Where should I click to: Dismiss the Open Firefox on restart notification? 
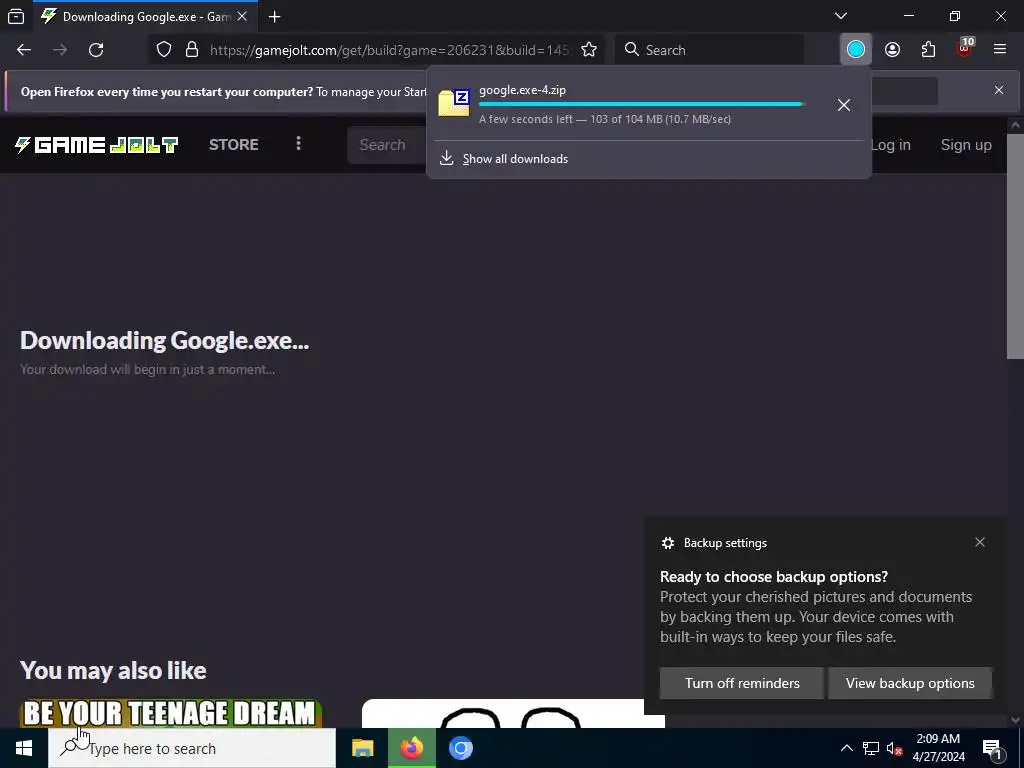coord(999,90)
